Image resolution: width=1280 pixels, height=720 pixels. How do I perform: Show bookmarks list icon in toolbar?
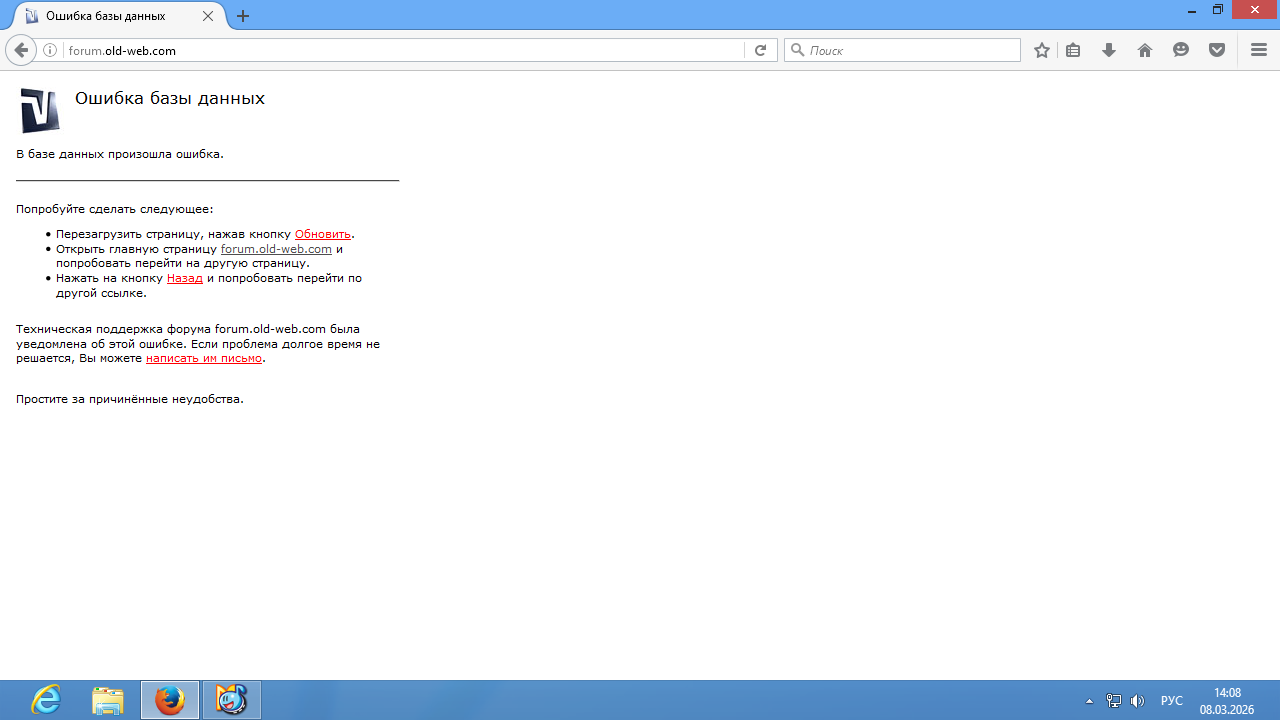point(1073,50)
